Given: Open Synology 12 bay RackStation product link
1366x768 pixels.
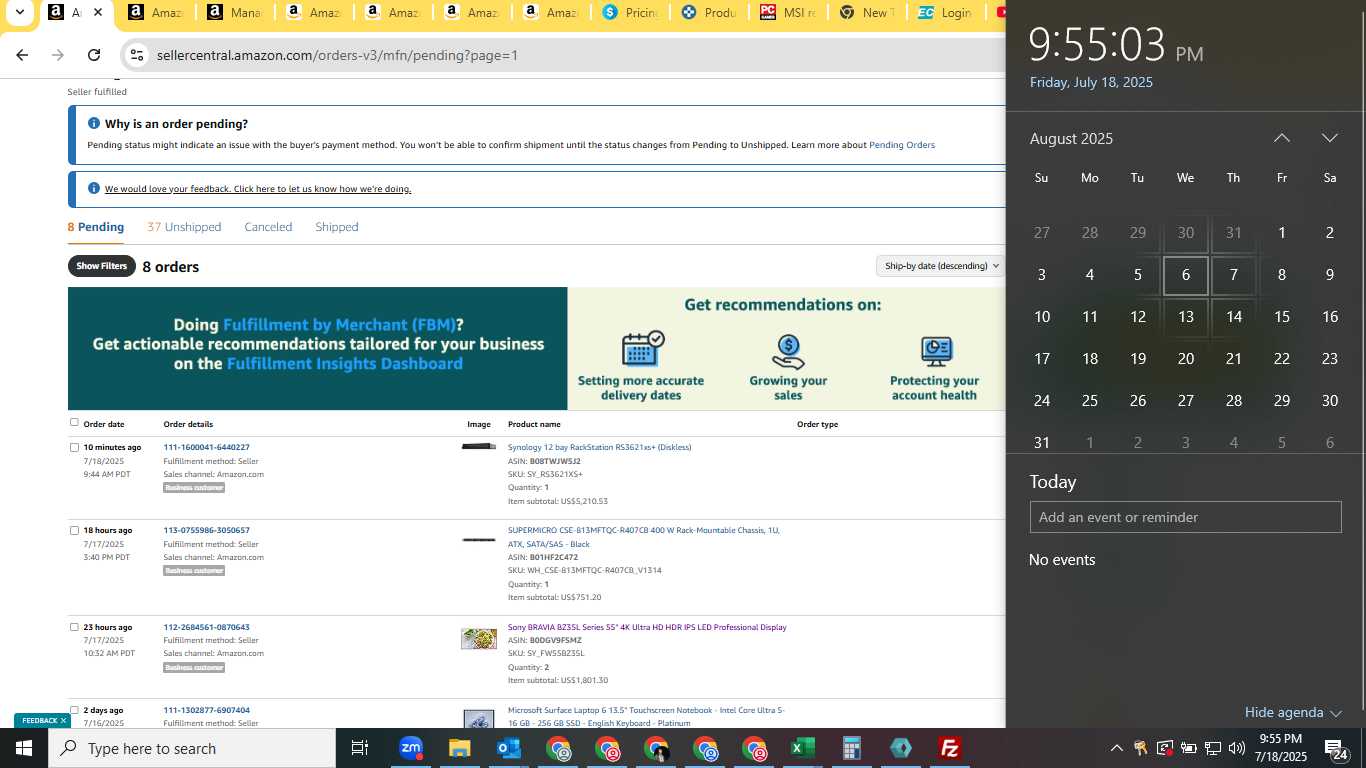Looking at the screenshot, I should pyautogui.click(x=599, y=447).
